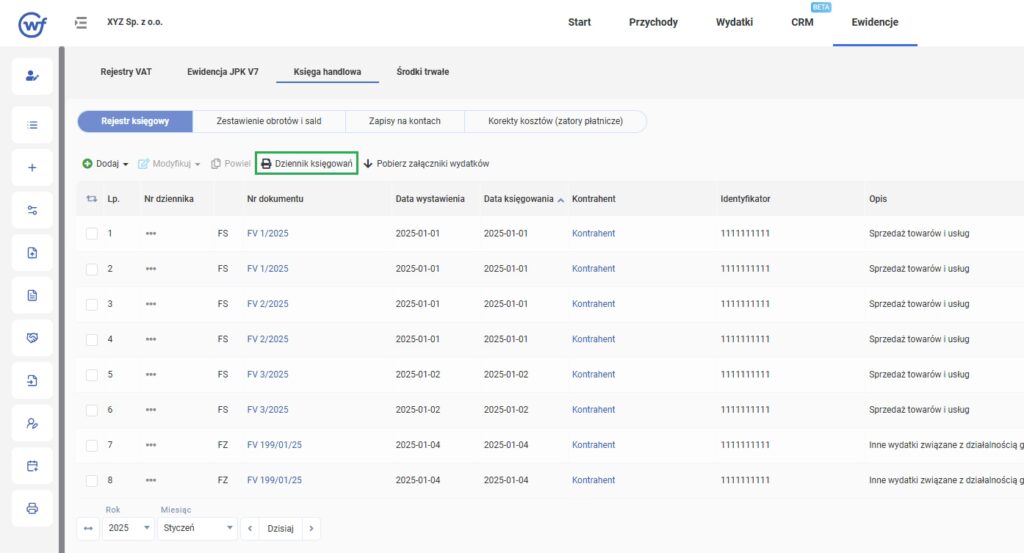This screenshot has height=553, width=1024.
Task: Click the sliders settings icon in the sidebar
Action: click(32, 210)
